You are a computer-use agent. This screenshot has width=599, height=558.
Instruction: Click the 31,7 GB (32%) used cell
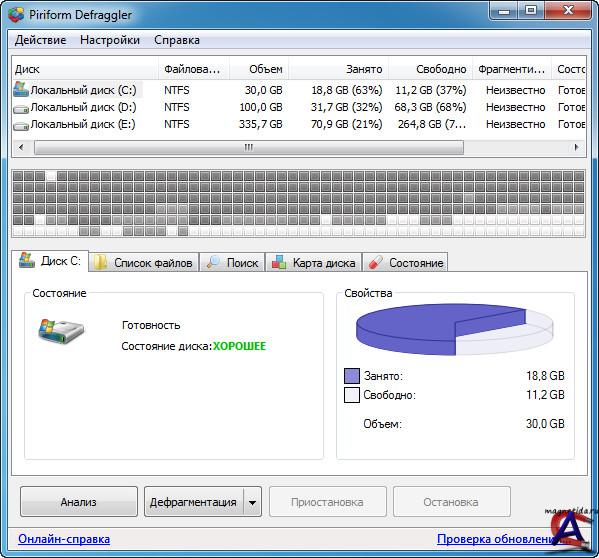pyautogui.click(x=346, y=107)
